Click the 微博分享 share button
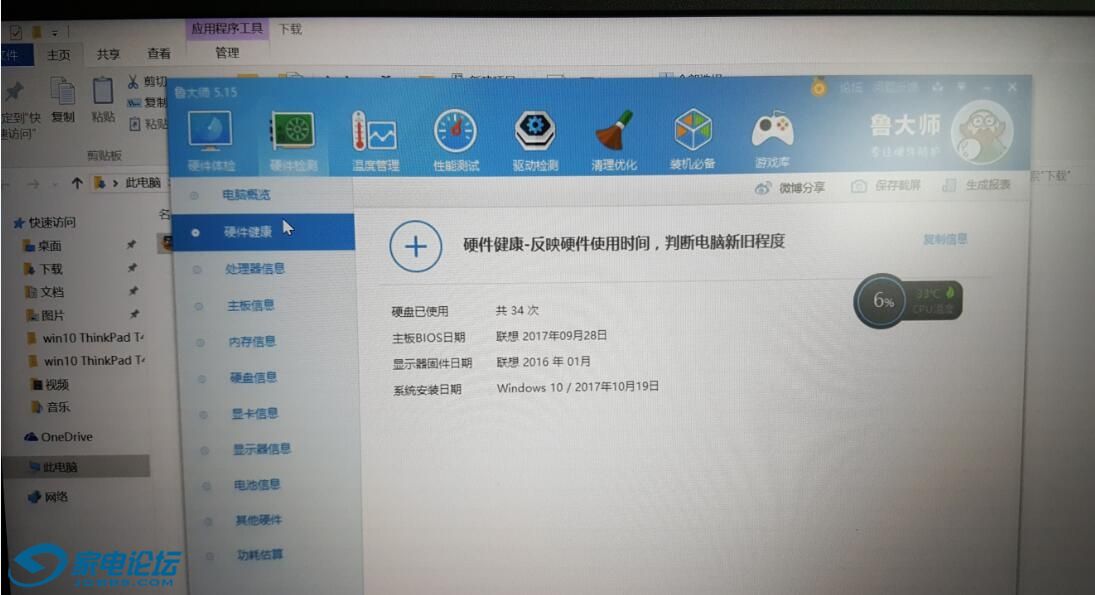The width and height of the screenshot is (1095, 595). (x=791, y=187)
